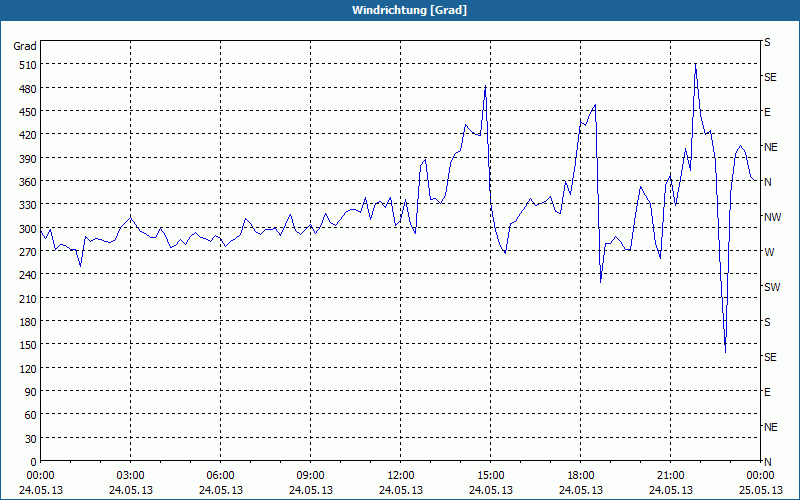The width and height of the screenshot is (800, 500).
Task: Select the E compass label beside the 450 gridline
Action: point(767,112)
